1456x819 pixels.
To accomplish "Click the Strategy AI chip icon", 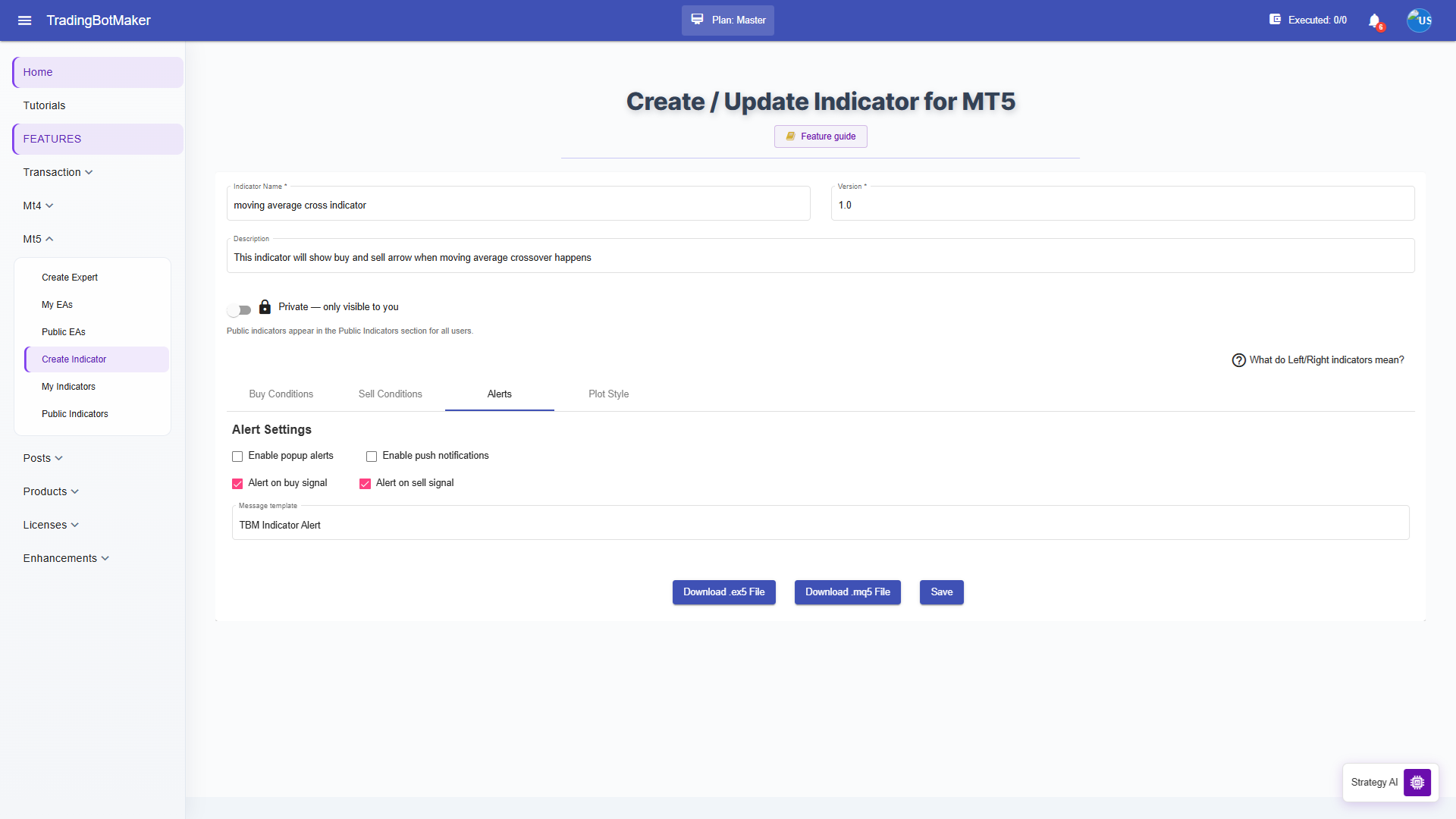I will (1417, 782).
